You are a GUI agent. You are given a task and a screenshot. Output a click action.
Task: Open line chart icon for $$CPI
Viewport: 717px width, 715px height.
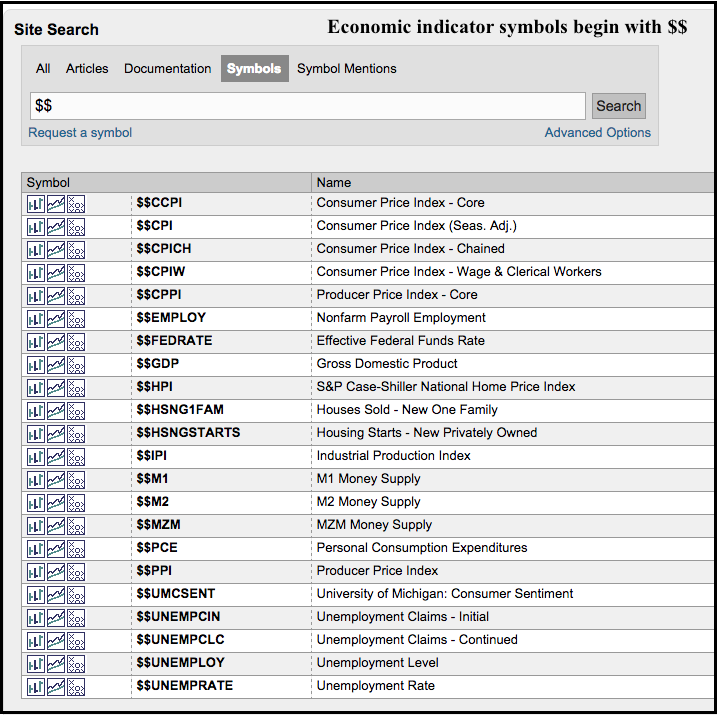56,226
